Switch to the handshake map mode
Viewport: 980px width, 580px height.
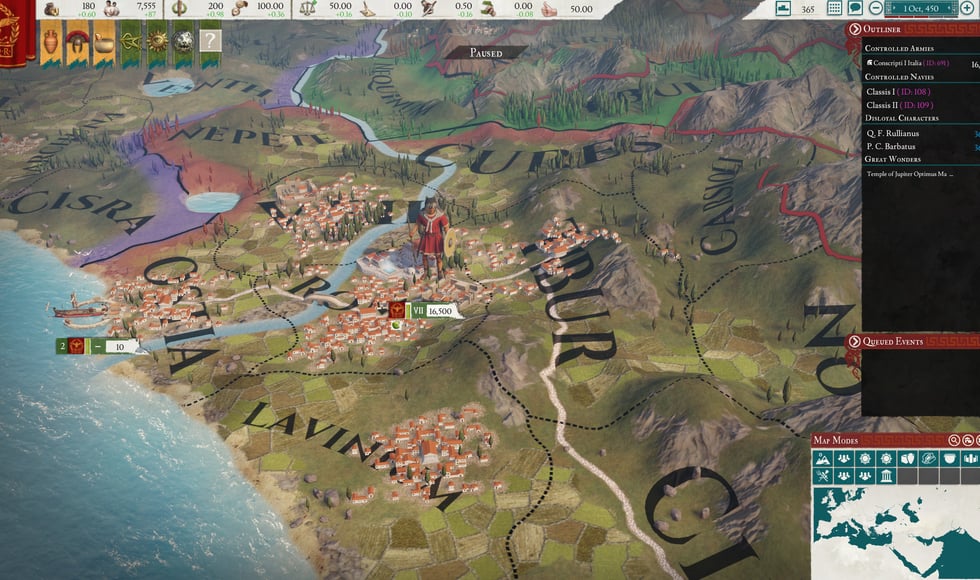coord(928,459)
